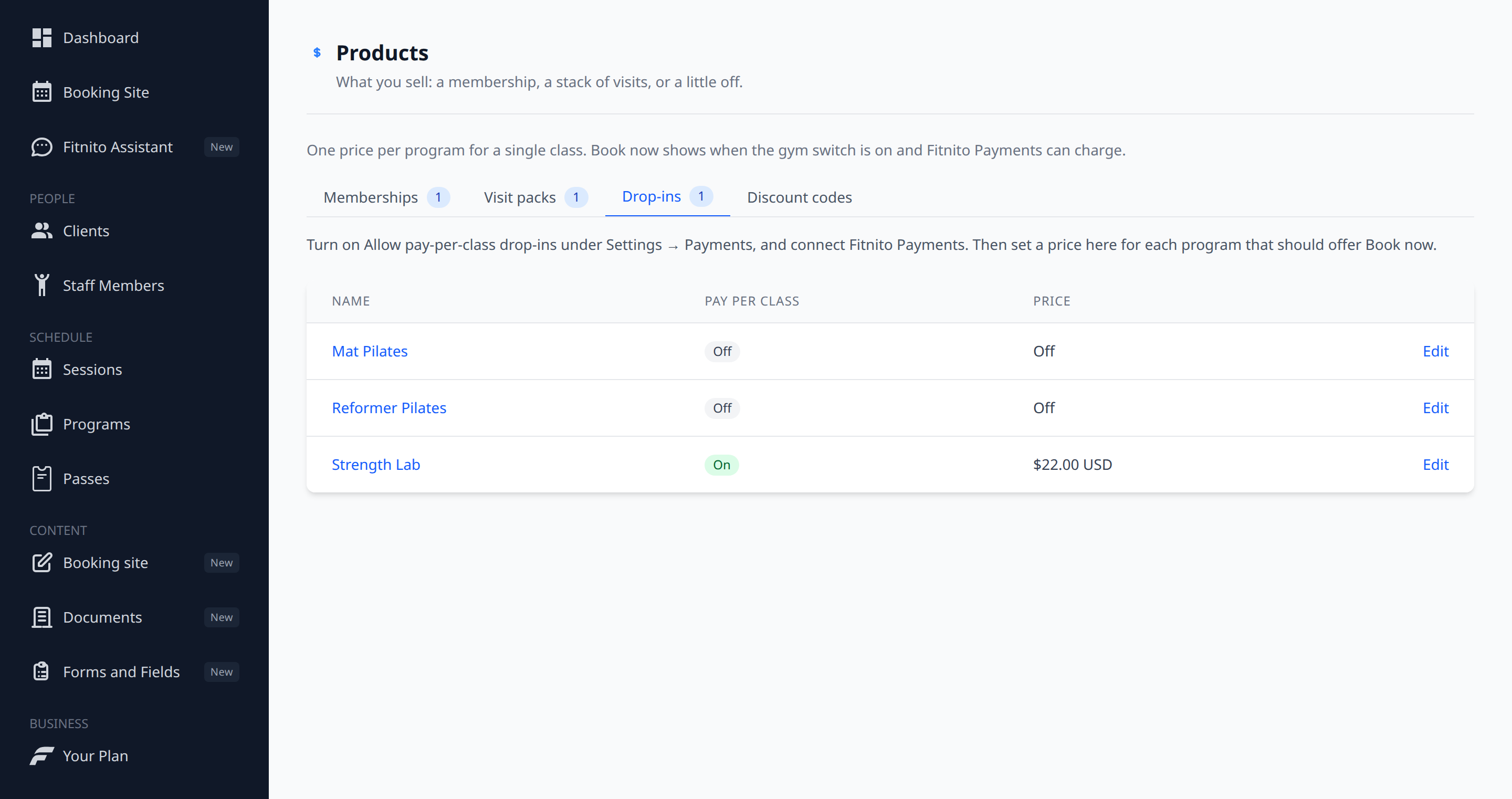Viewport: 1512px width, 799px height.
Task: Go to Dashboard in the sidebar
Action: (x=134, y=38)
